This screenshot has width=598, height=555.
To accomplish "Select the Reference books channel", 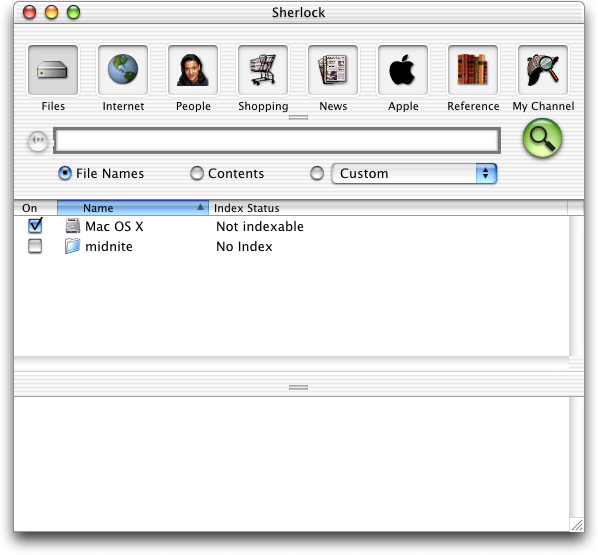I will [x=473, y=70].
